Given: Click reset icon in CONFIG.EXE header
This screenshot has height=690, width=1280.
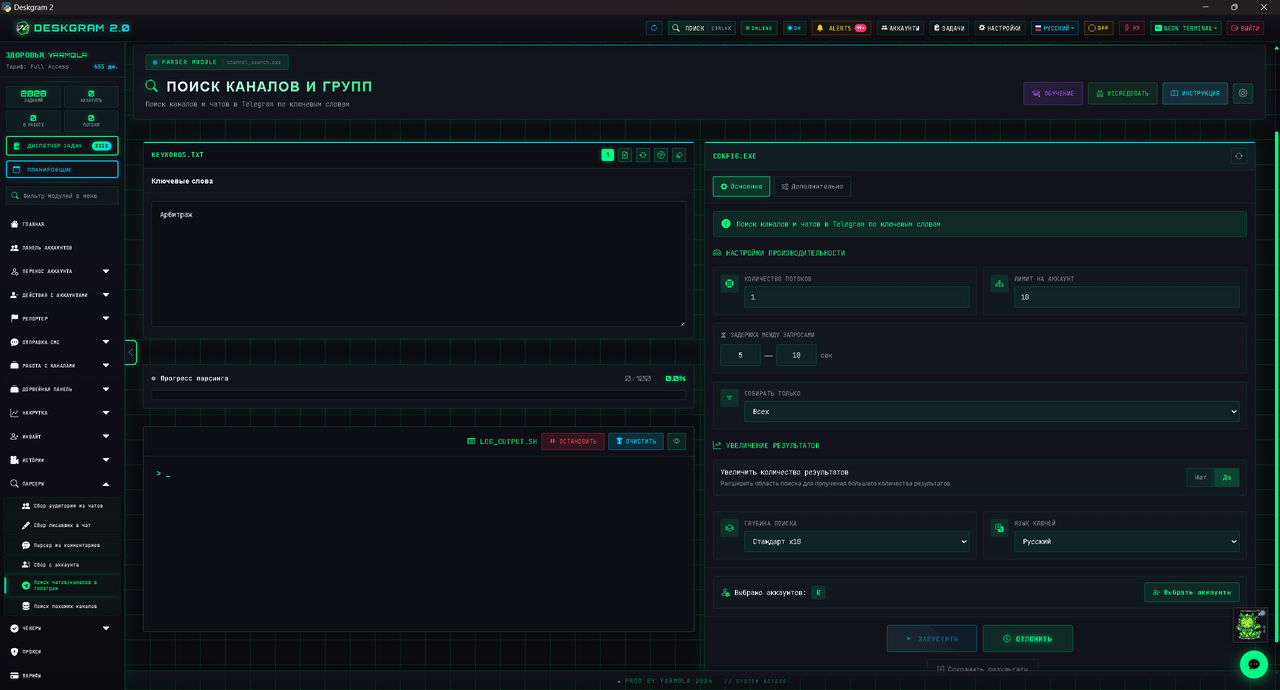Looking at the screenshot, I should [1239, 156].
